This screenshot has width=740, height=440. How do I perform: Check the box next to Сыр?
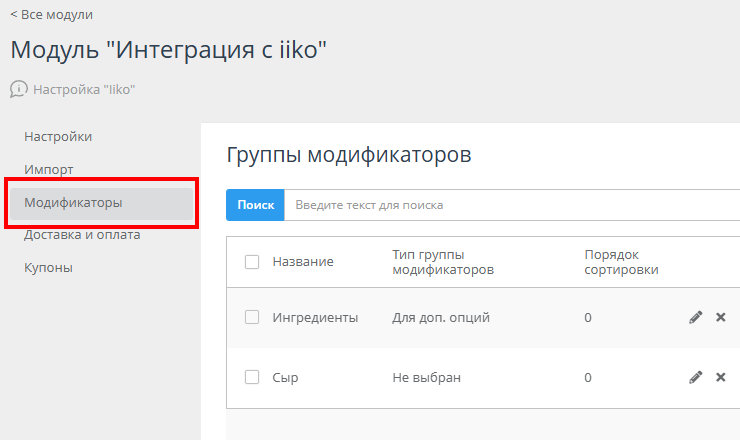[x=252, y=377]
